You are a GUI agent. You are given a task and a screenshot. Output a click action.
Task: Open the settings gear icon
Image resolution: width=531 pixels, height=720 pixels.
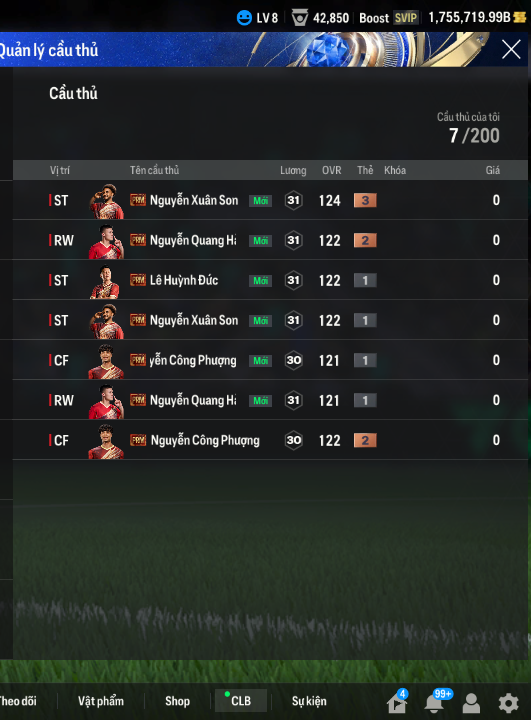(508, 703)
